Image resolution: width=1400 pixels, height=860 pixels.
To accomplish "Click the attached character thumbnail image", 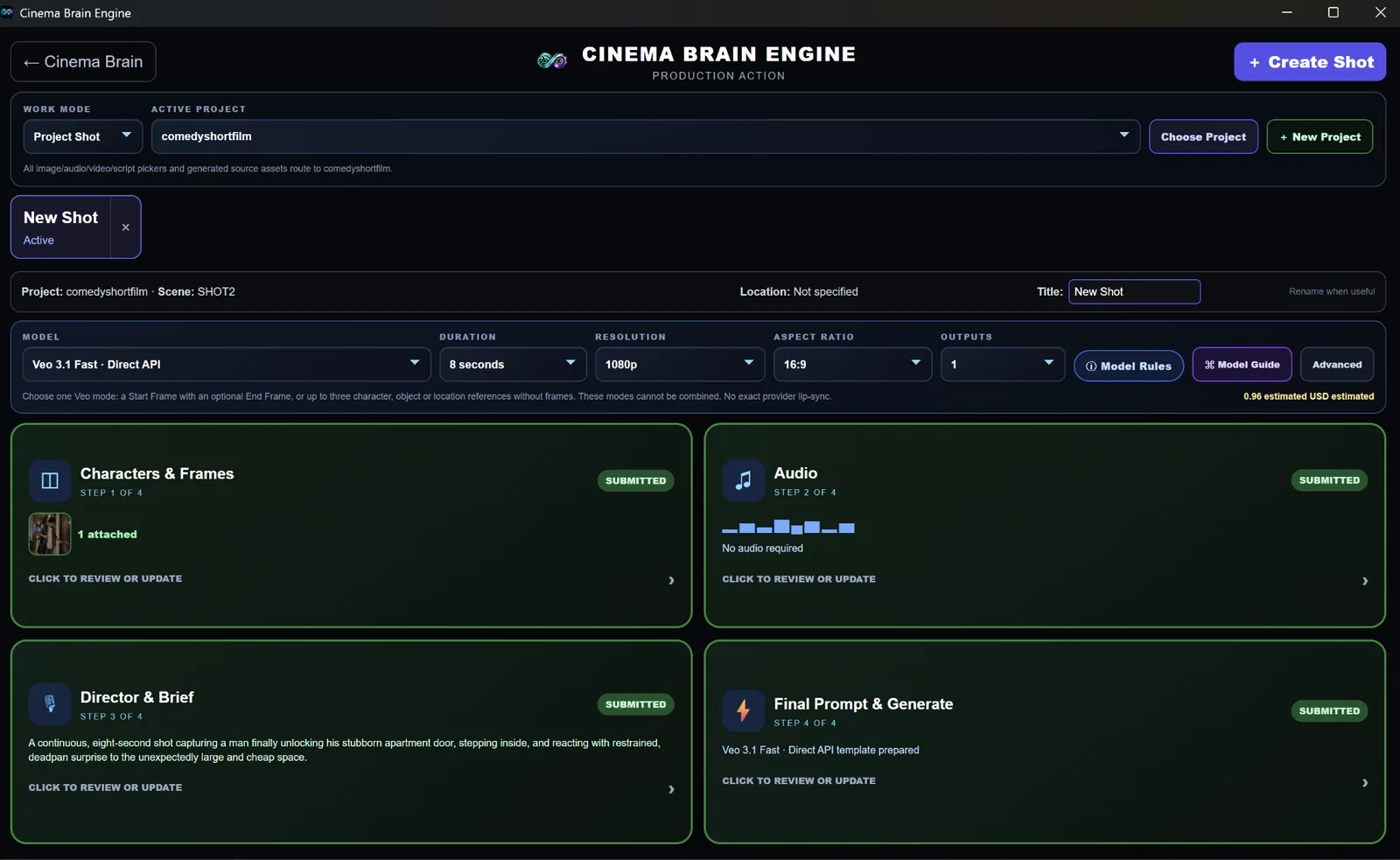I will click(x=50, y=534).
